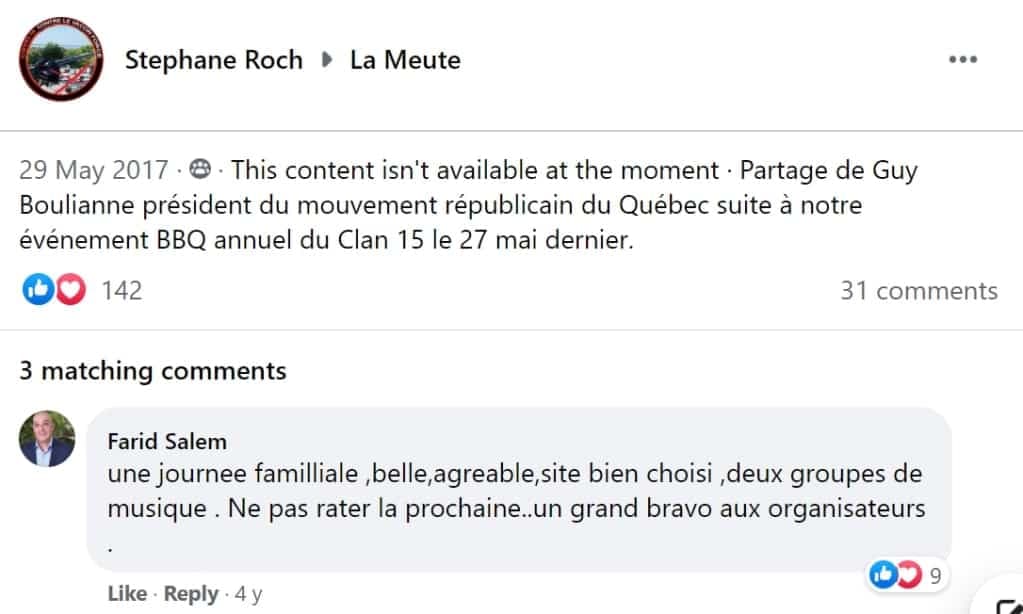Viewport: 1023px width, 614px height.
Task: Click the thumbs-up icon on Farid's comment
Action: click(884, 574)
